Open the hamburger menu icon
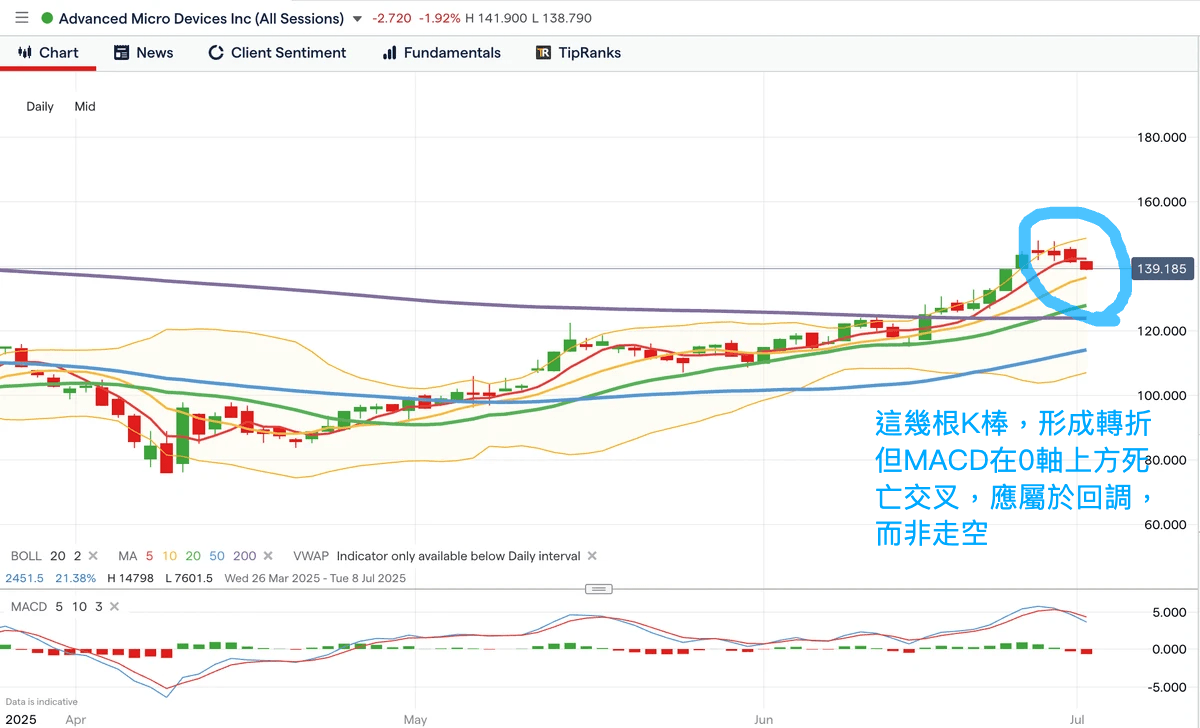1200x728 pixels. (21, 18)
